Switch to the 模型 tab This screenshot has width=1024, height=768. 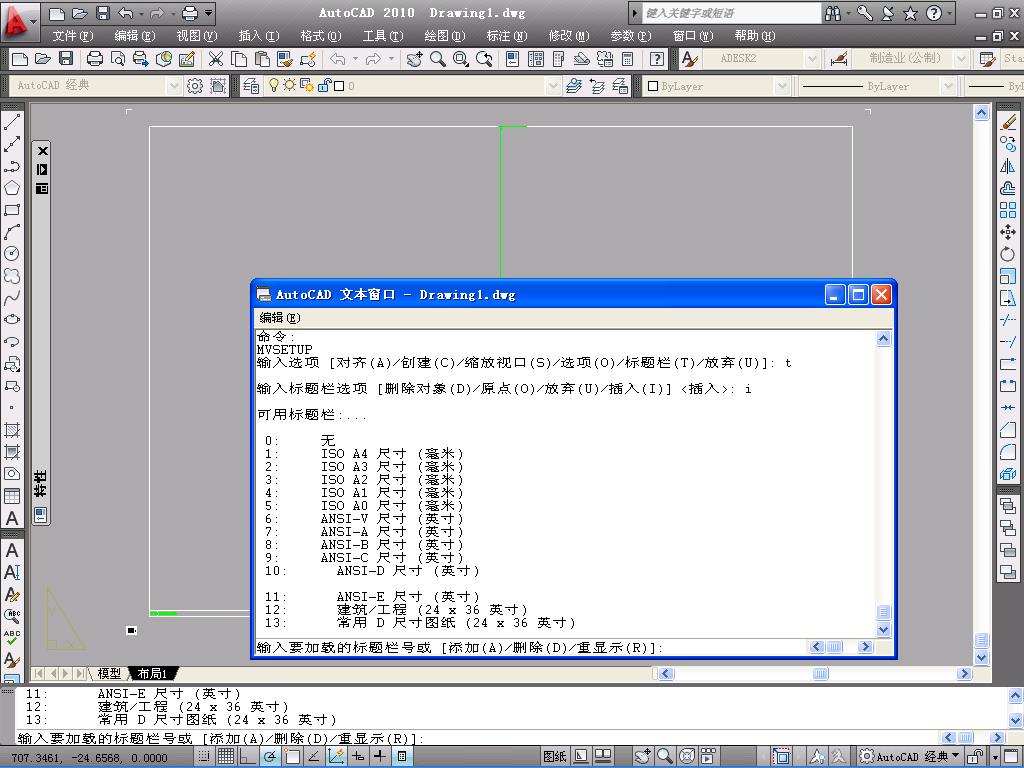click(x=109, y=673)
